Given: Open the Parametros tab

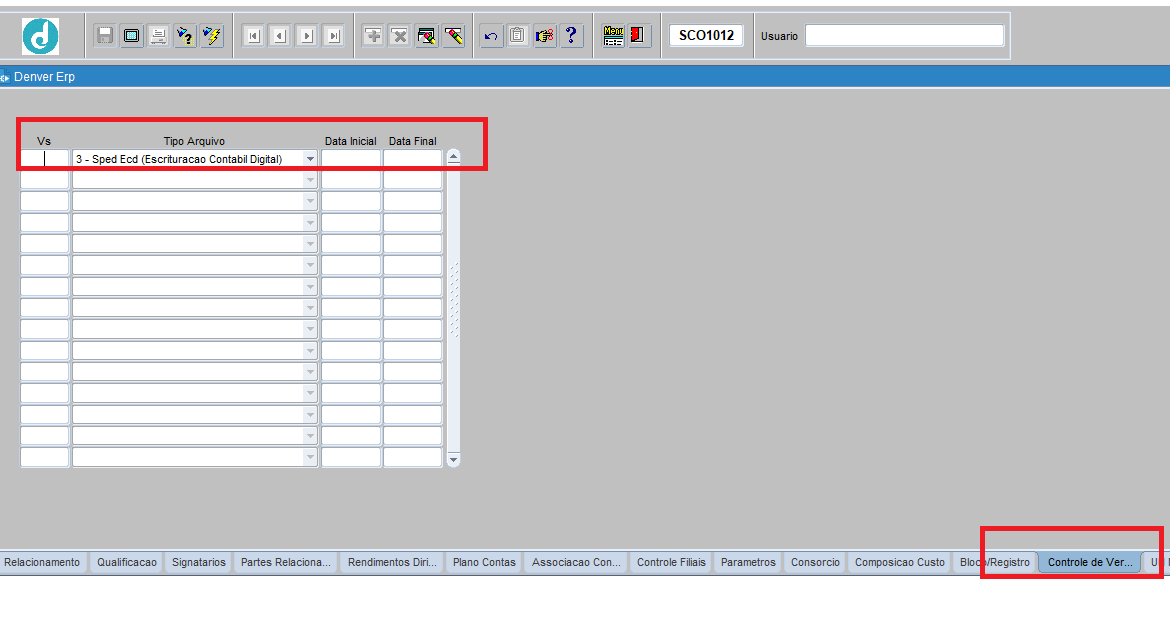Looking at the screenshot, I should coord(748,562).
